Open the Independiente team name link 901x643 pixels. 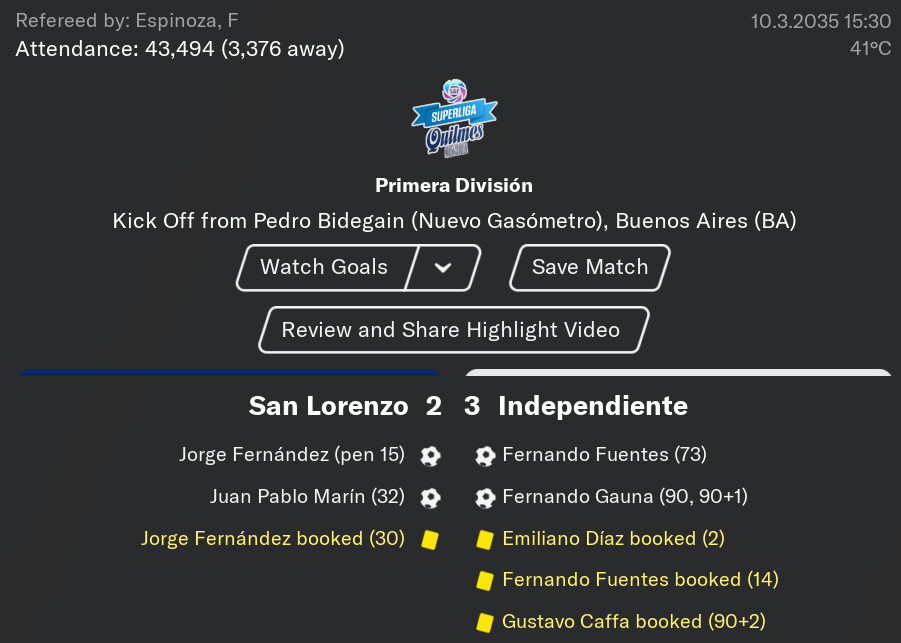point(593,406)
